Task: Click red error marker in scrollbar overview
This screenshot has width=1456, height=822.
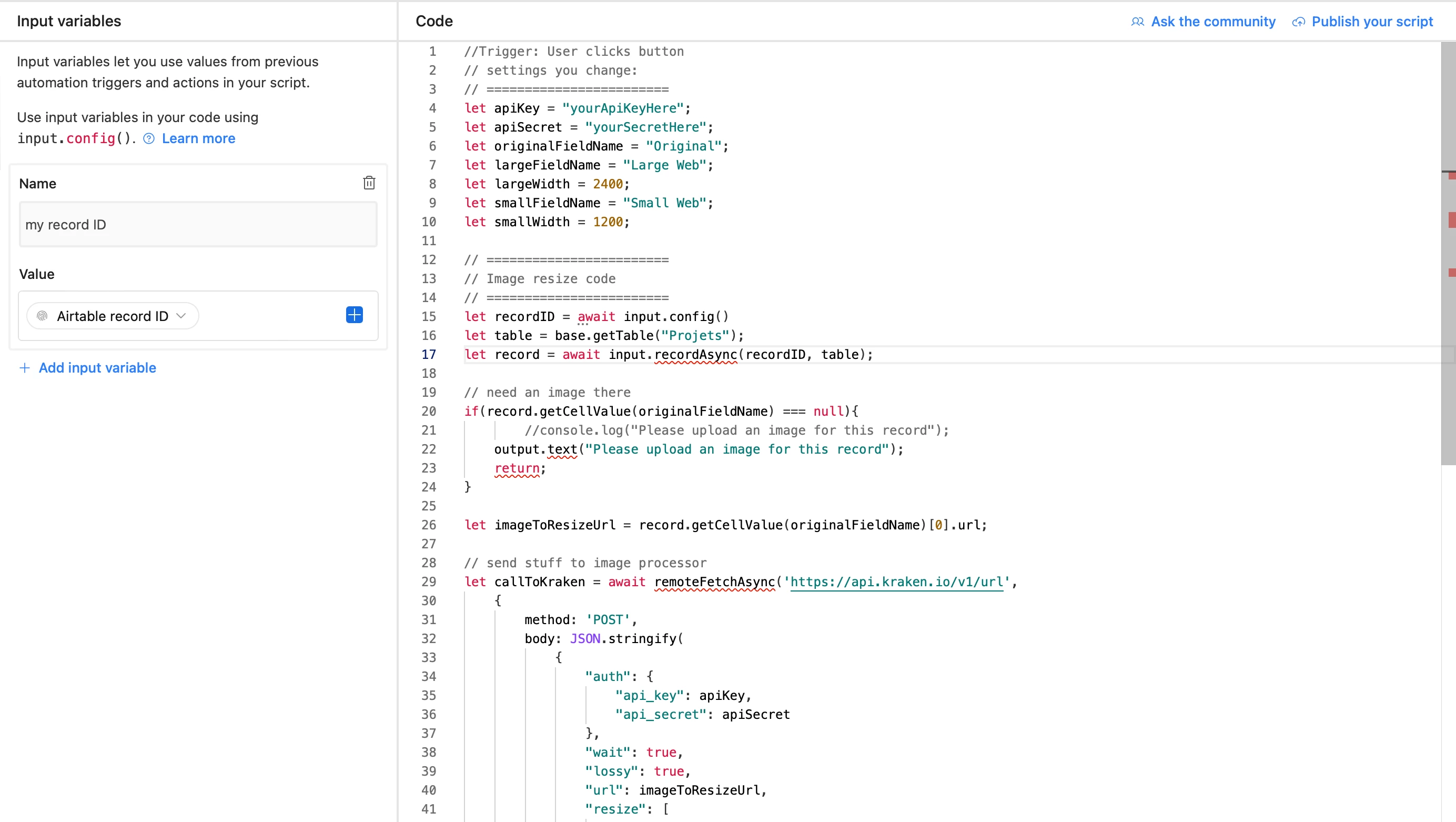Action: coord(1451,219)
